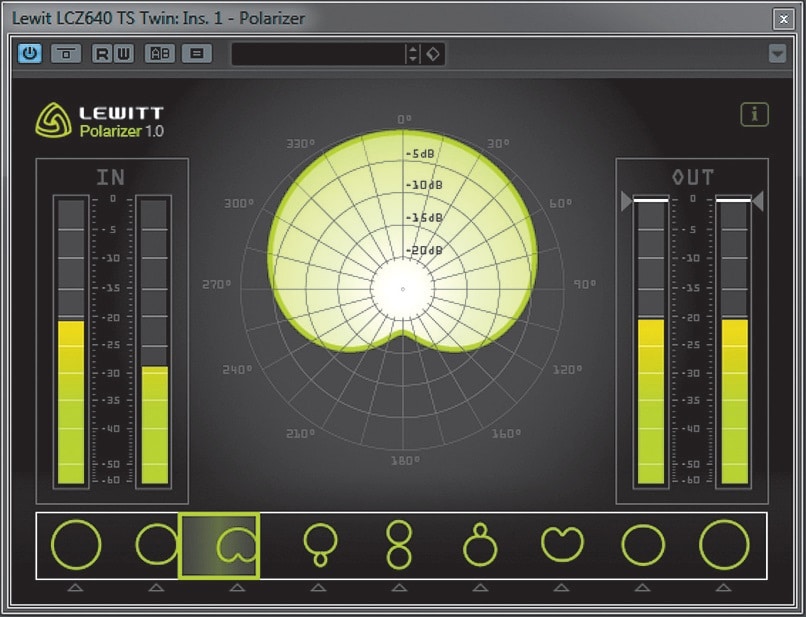Click the "90°" label on the polar plot
Viewport: 806px width, 617px height.
pos(584,284)
